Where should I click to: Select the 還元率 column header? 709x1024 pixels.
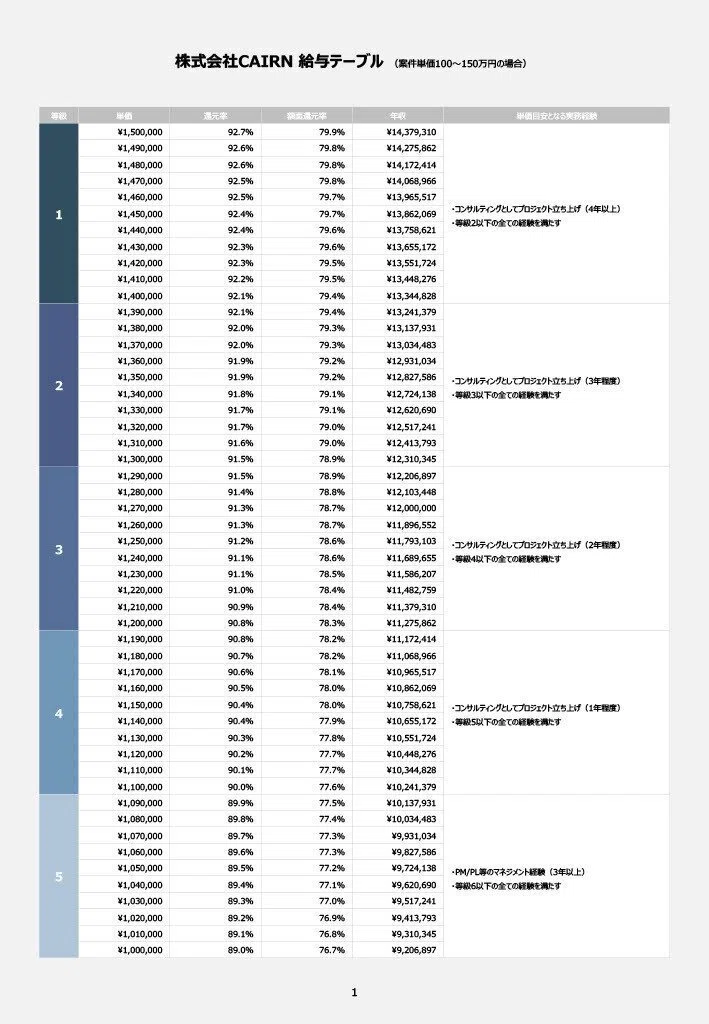pyautogui.click(x=215, y=116)
